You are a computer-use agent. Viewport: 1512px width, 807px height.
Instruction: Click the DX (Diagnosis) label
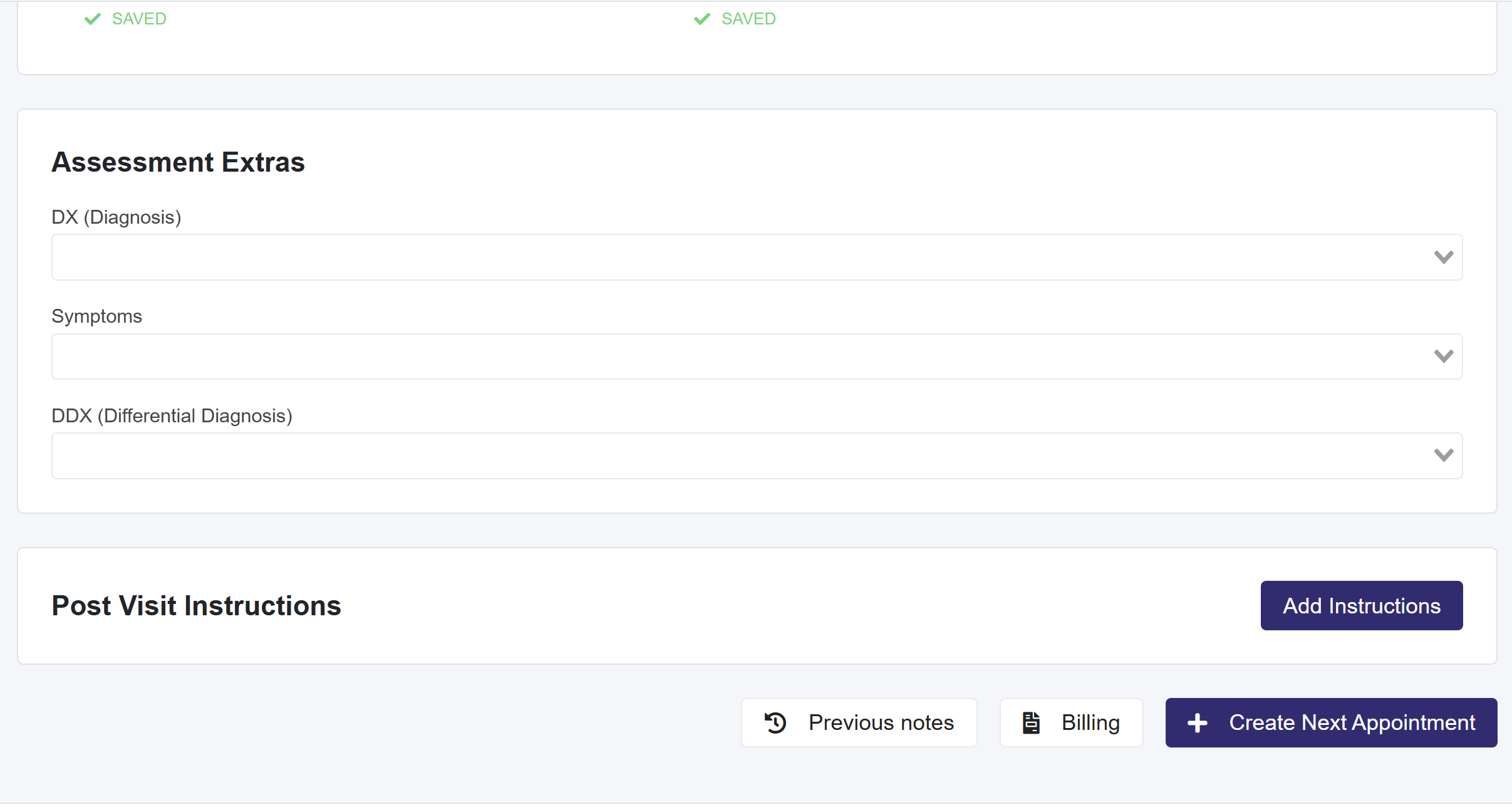(117, 217)
